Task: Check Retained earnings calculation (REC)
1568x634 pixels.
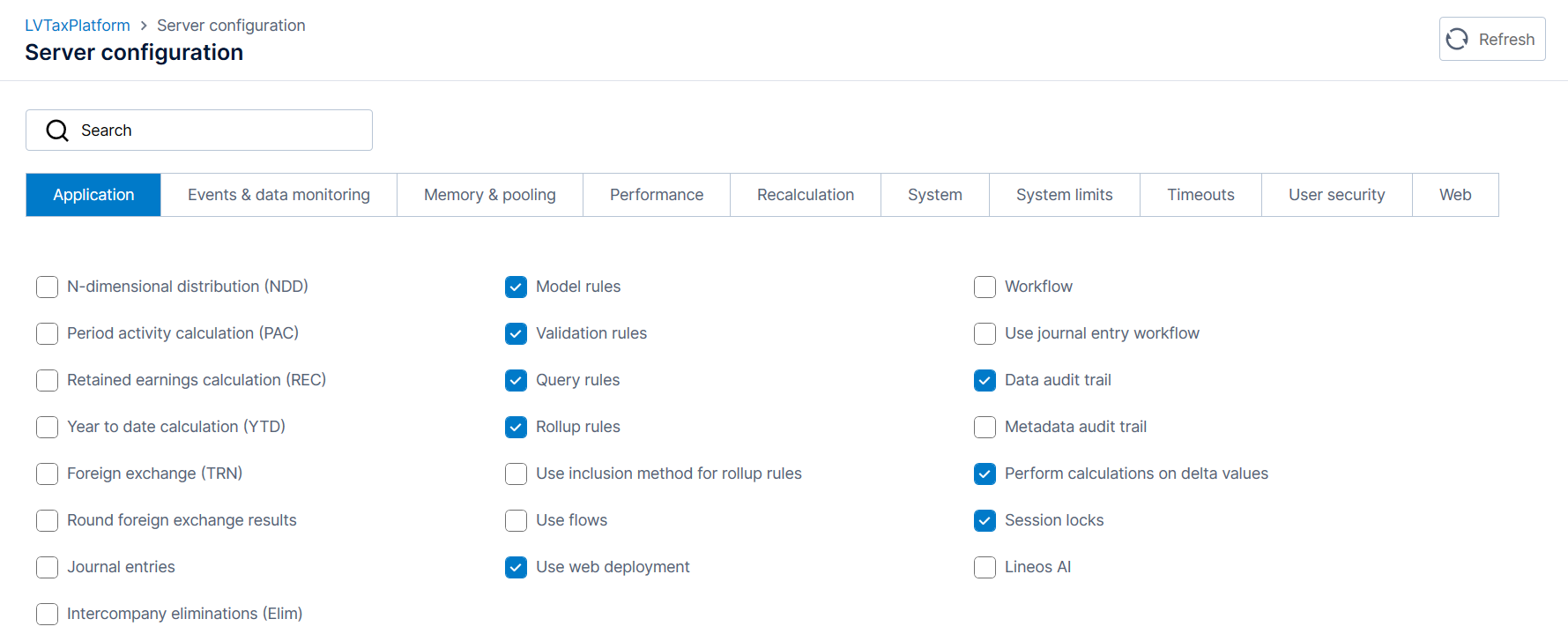Action: click(x=48, y=380)
